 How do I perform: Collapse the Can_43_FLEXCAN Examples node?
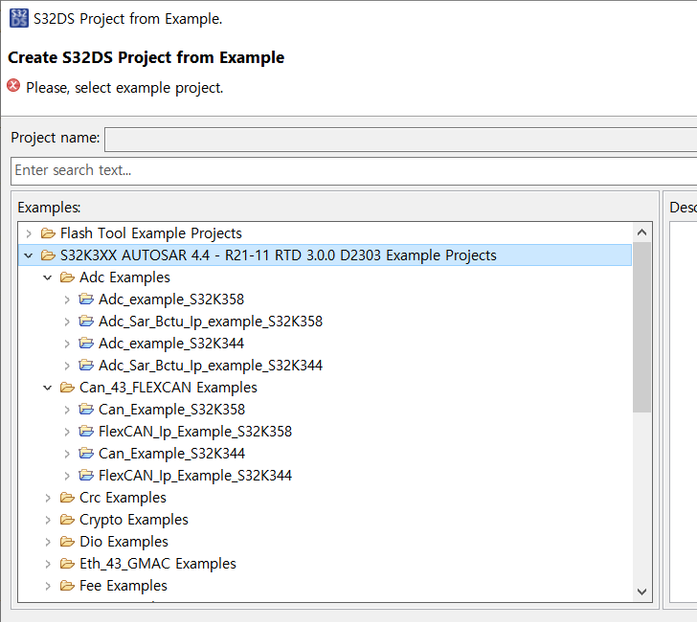click(48, 388)
